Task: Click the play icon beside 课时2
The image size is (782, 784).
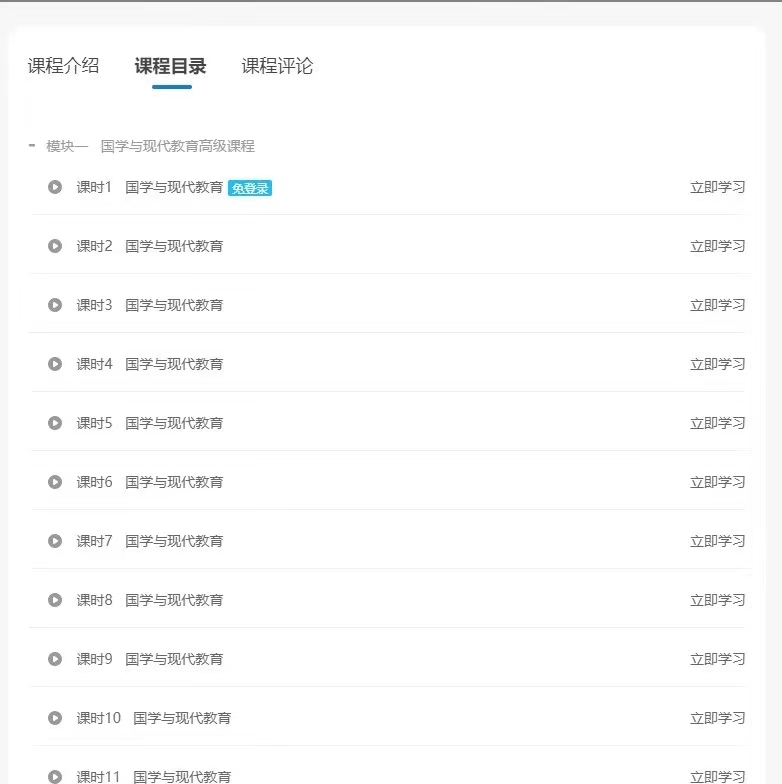Action: 55,246
